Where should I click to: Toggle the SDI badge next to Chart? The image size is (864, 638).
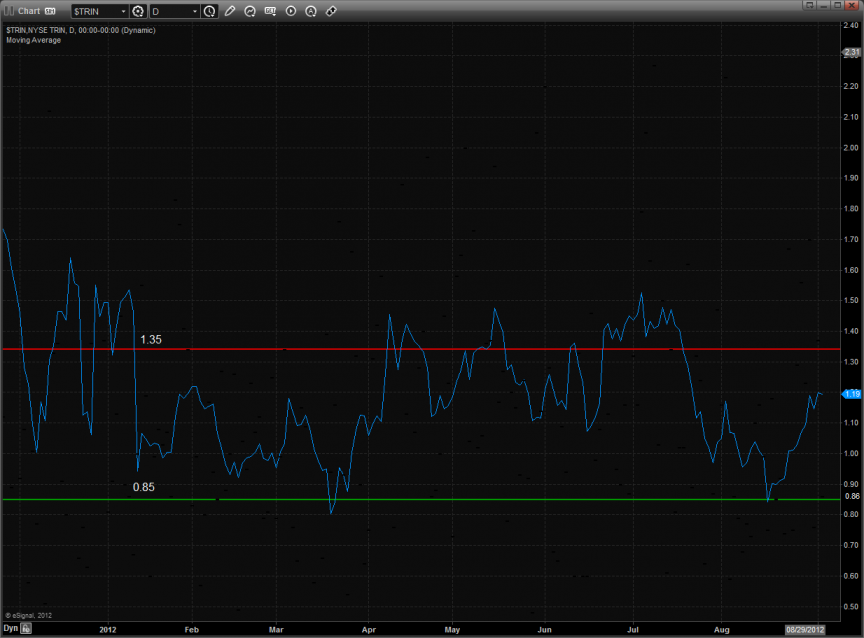tap(49, 11)
